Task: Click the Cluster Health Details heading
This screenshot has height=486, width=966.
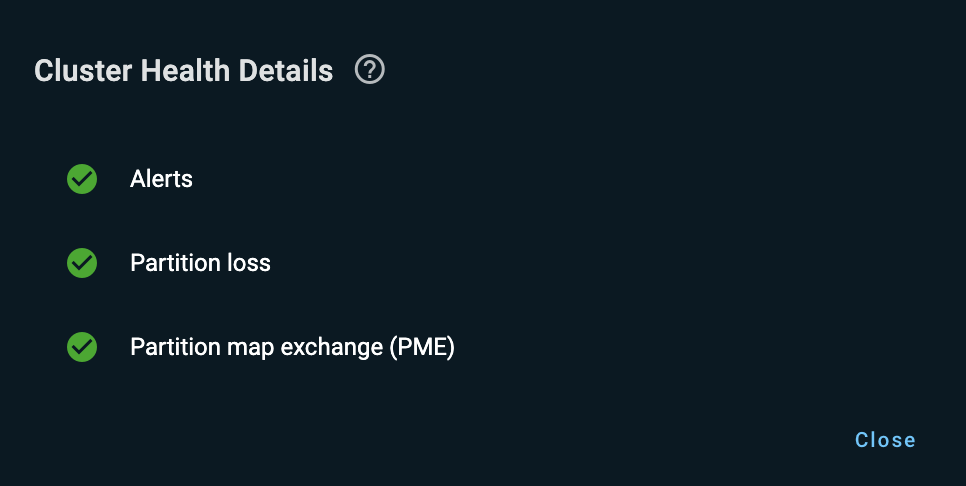Action: [184, 70]
